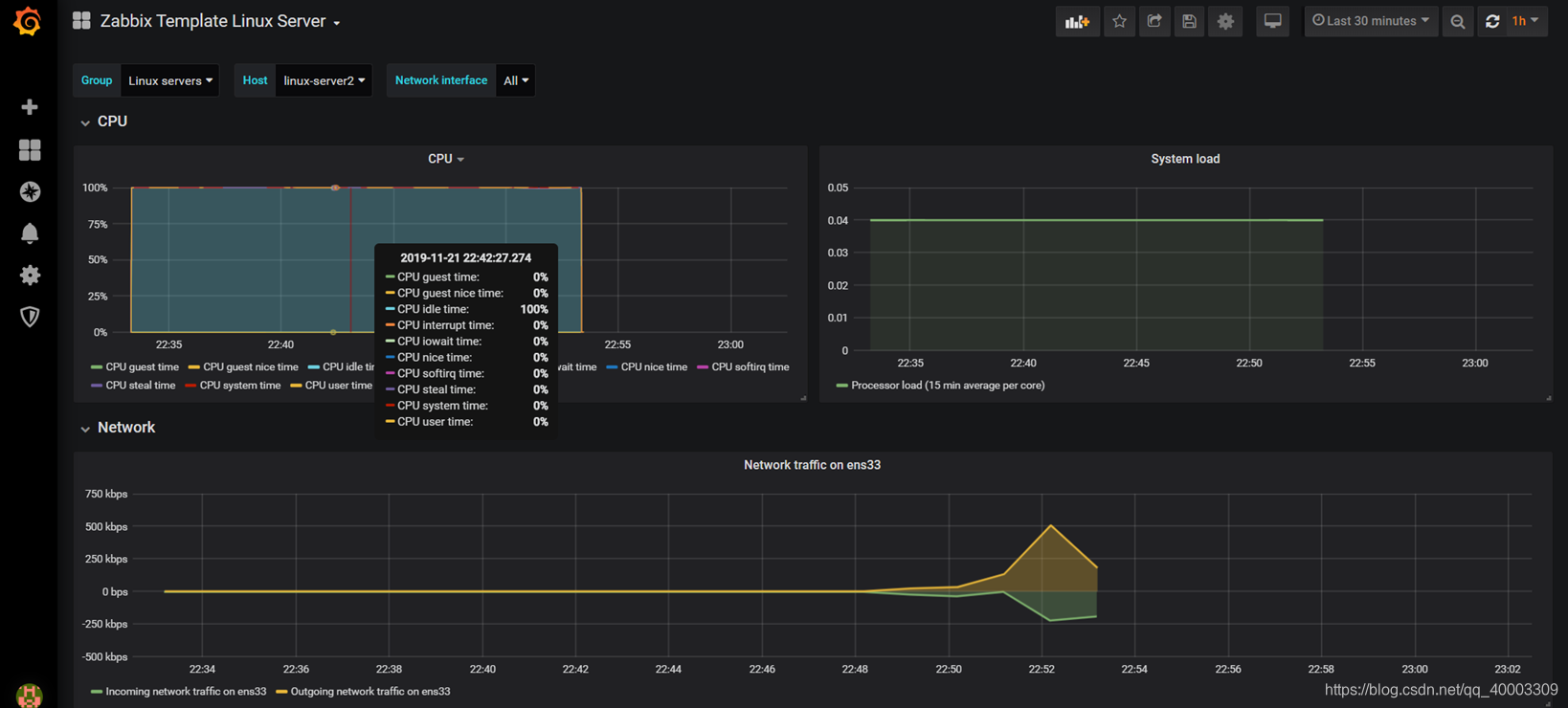Open the CPU panel title menu
The width and height of the screenshot is (1568, 708).
click(445, 159)
